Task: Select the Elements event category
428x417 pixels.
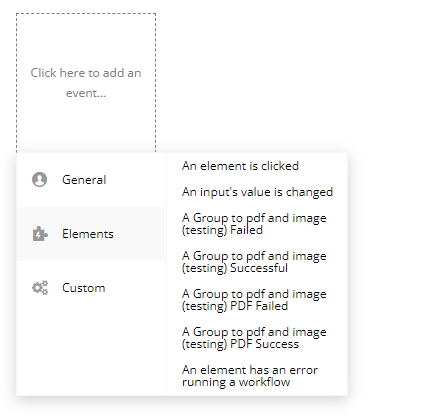Action: (x=91, y=234)
